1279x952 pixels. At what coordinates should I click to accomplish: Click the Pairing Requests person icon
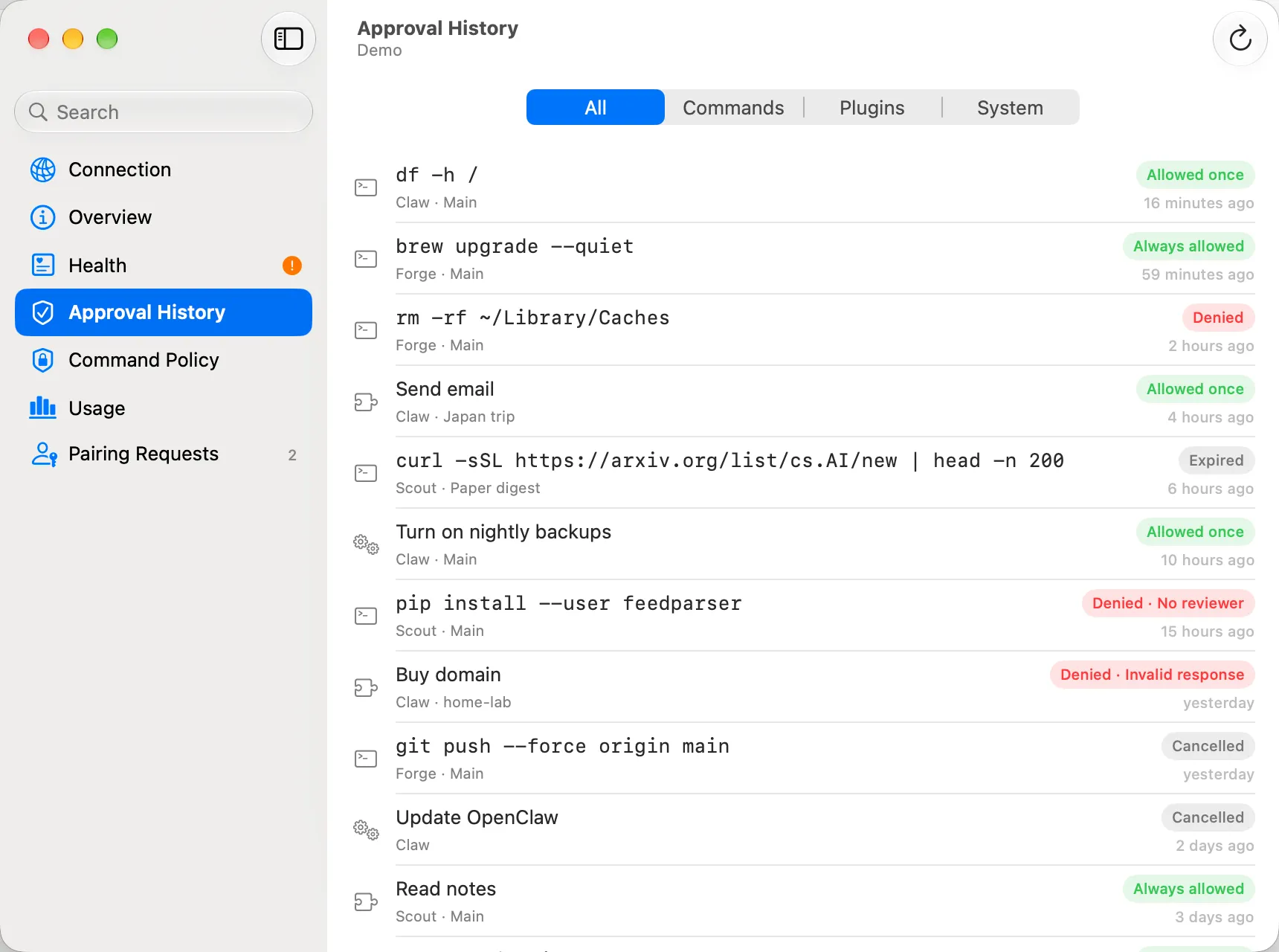click(x=45, y=454)
